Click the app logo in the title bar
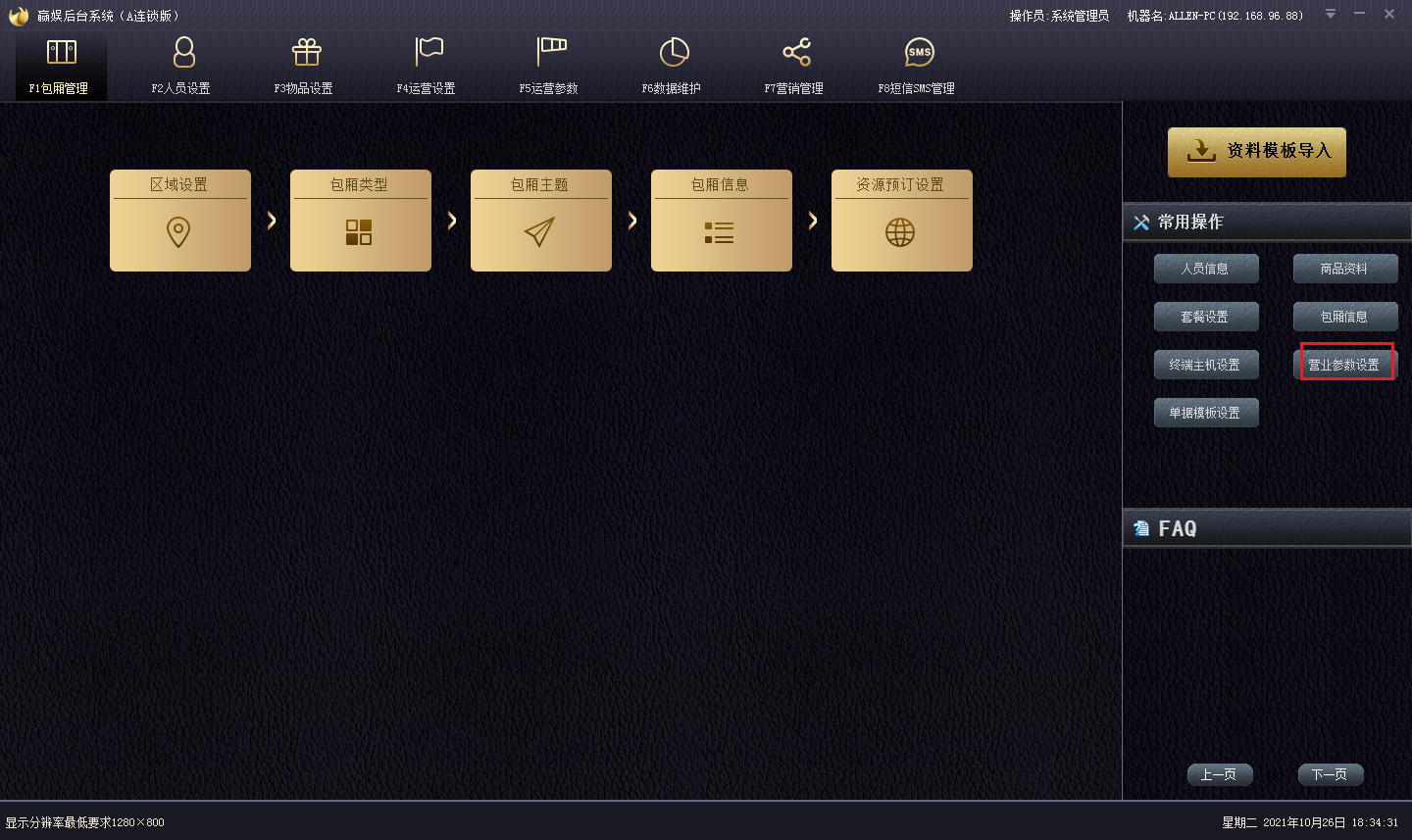1412x840 pixels. point(19,16)
